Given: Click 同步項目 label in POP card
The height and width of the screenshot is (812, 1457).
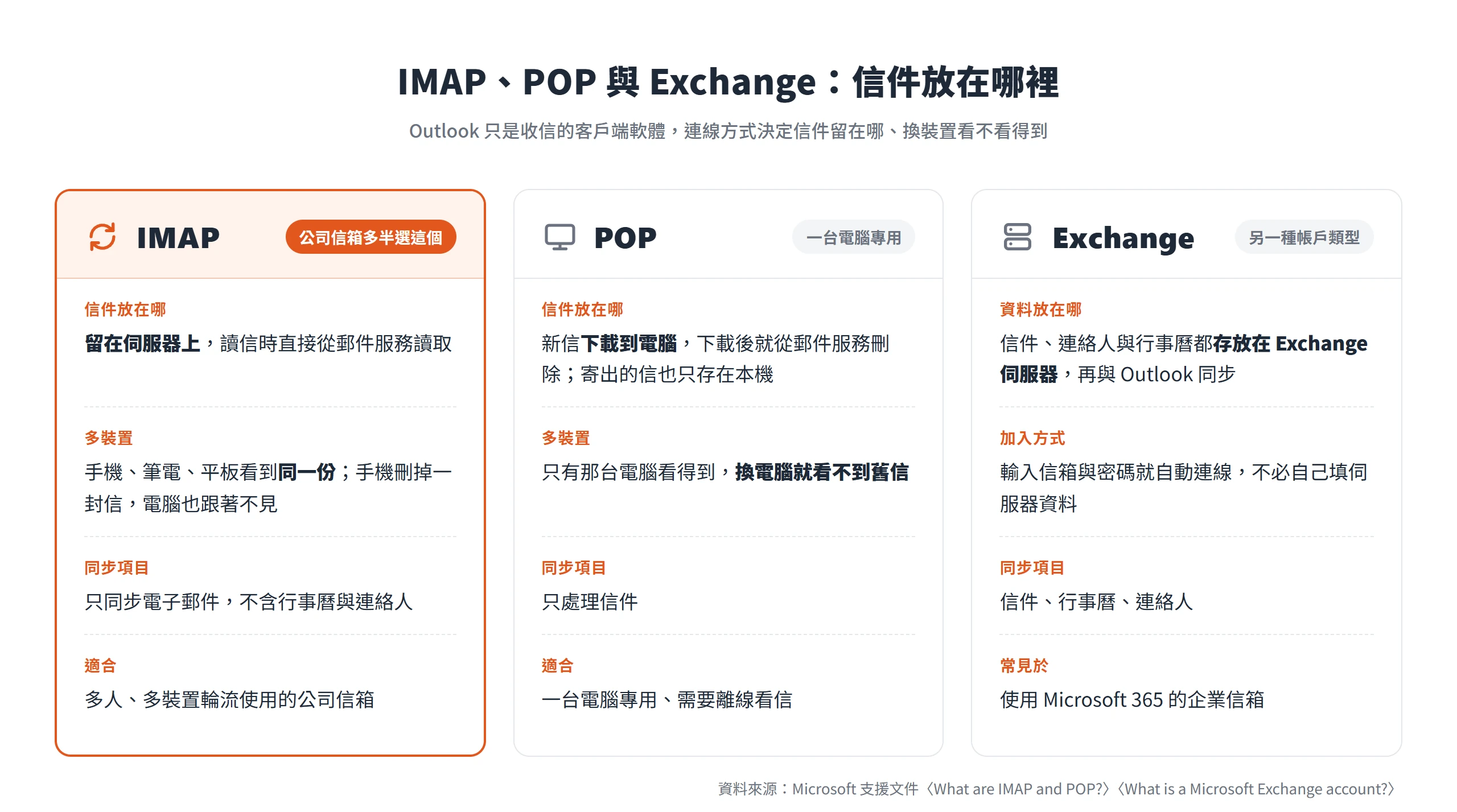Looking at the screenshot, I should click(x=574, y=568).
